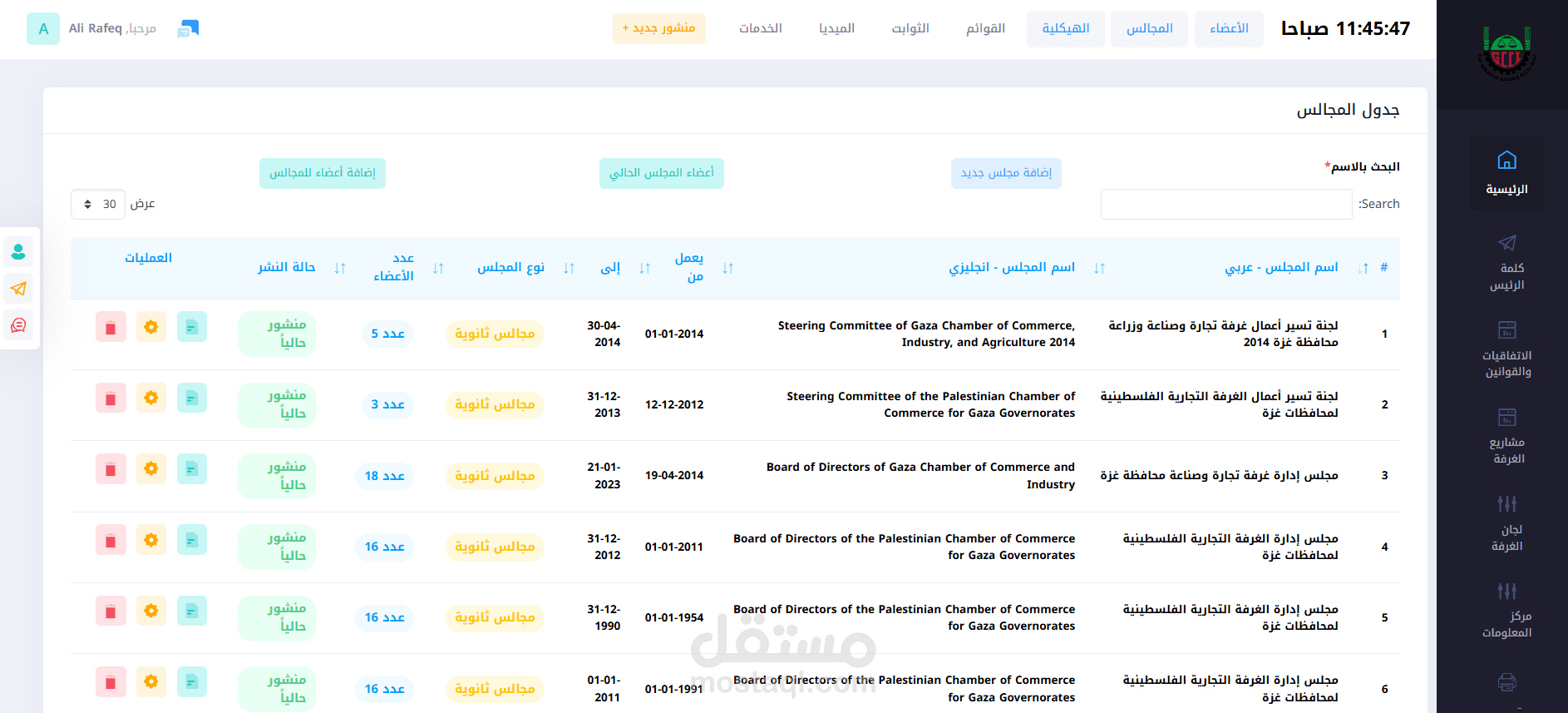The width and height of the screenshot is (1568, 713).
Task: Open the الرئيسية home item in the sidebar
Action: click(x=1506, y=173)
